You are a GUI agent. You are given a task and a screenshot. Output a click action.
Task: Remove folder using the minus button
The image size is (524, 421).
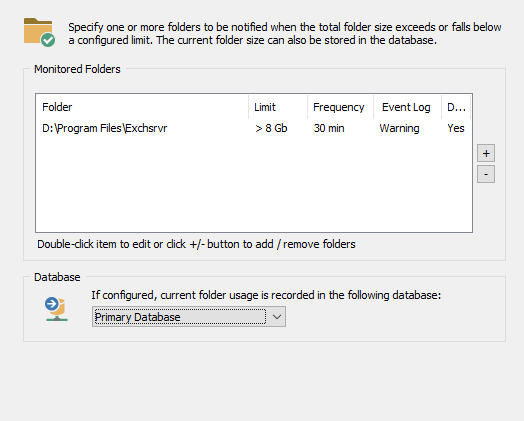(x=486, y=174)
